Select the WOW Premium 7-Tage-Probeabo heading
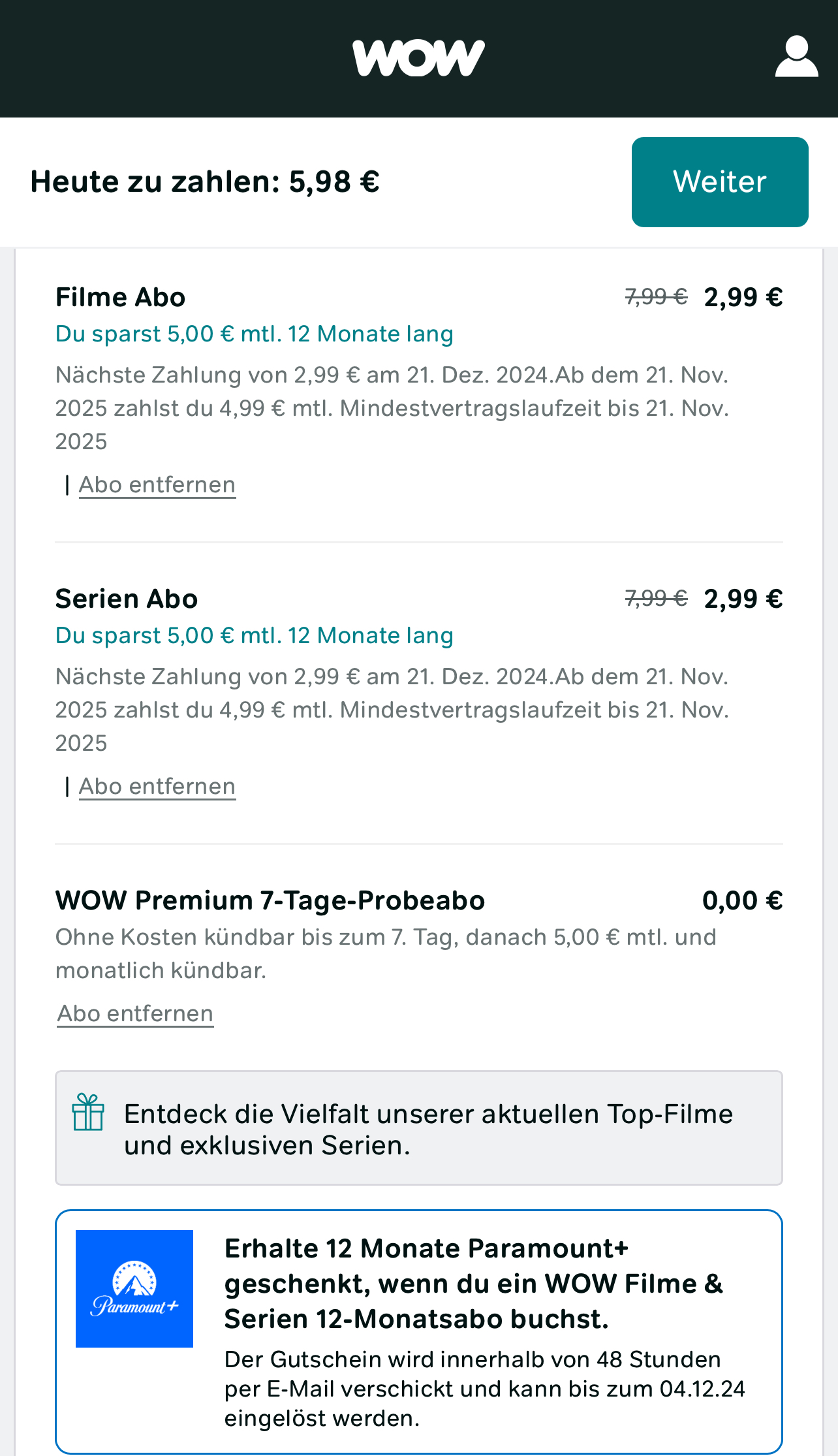This screenshot has width=838, height=1456. click(270, 900)
